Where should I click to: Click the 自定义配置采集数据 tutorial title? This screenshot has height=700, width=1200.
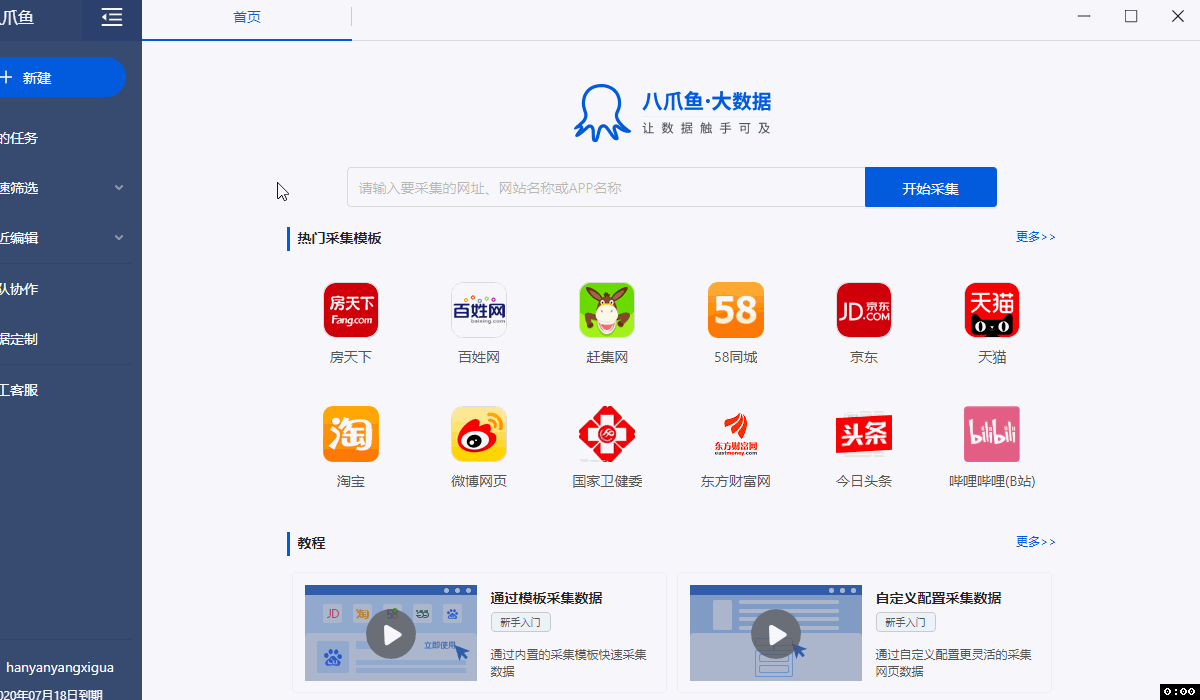tap(938, 598)
